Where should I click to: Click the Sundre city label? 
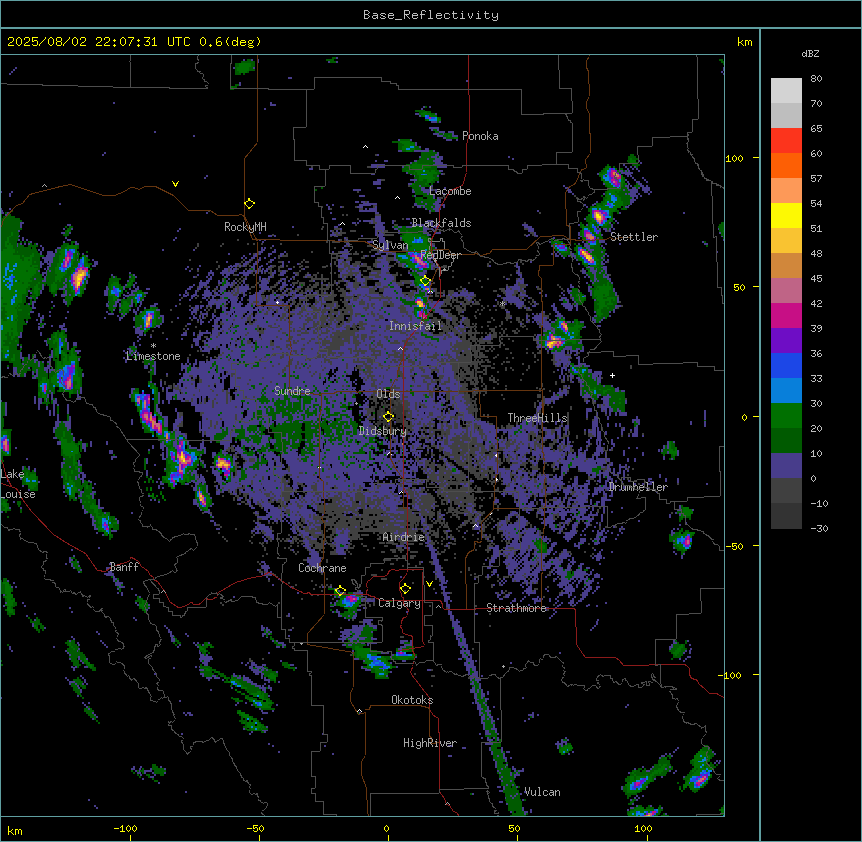[x=292, y=391]
